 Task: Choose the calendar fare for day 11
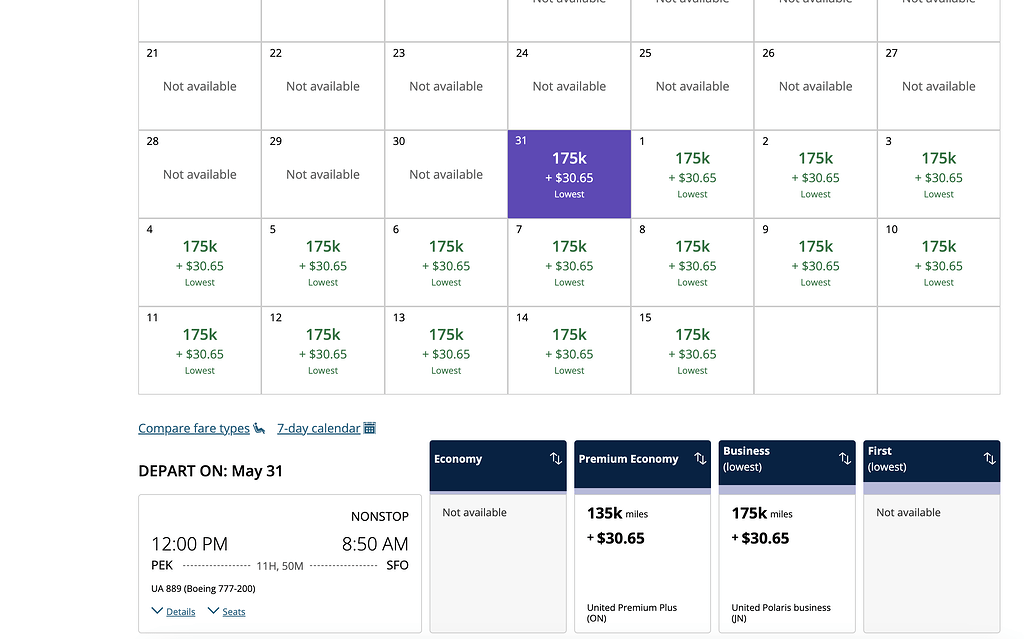coord(200,350)
